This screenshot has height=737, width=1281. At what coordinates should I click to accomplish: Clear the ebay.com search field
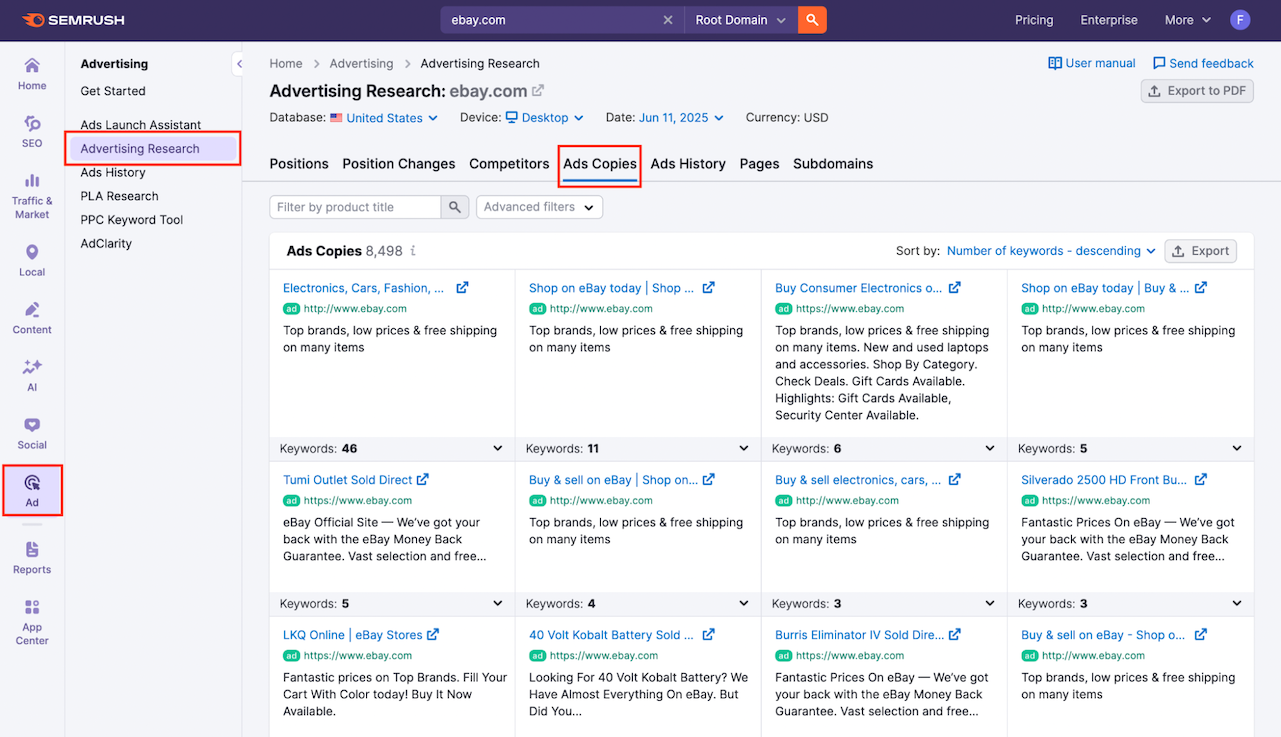pos(668,20)
